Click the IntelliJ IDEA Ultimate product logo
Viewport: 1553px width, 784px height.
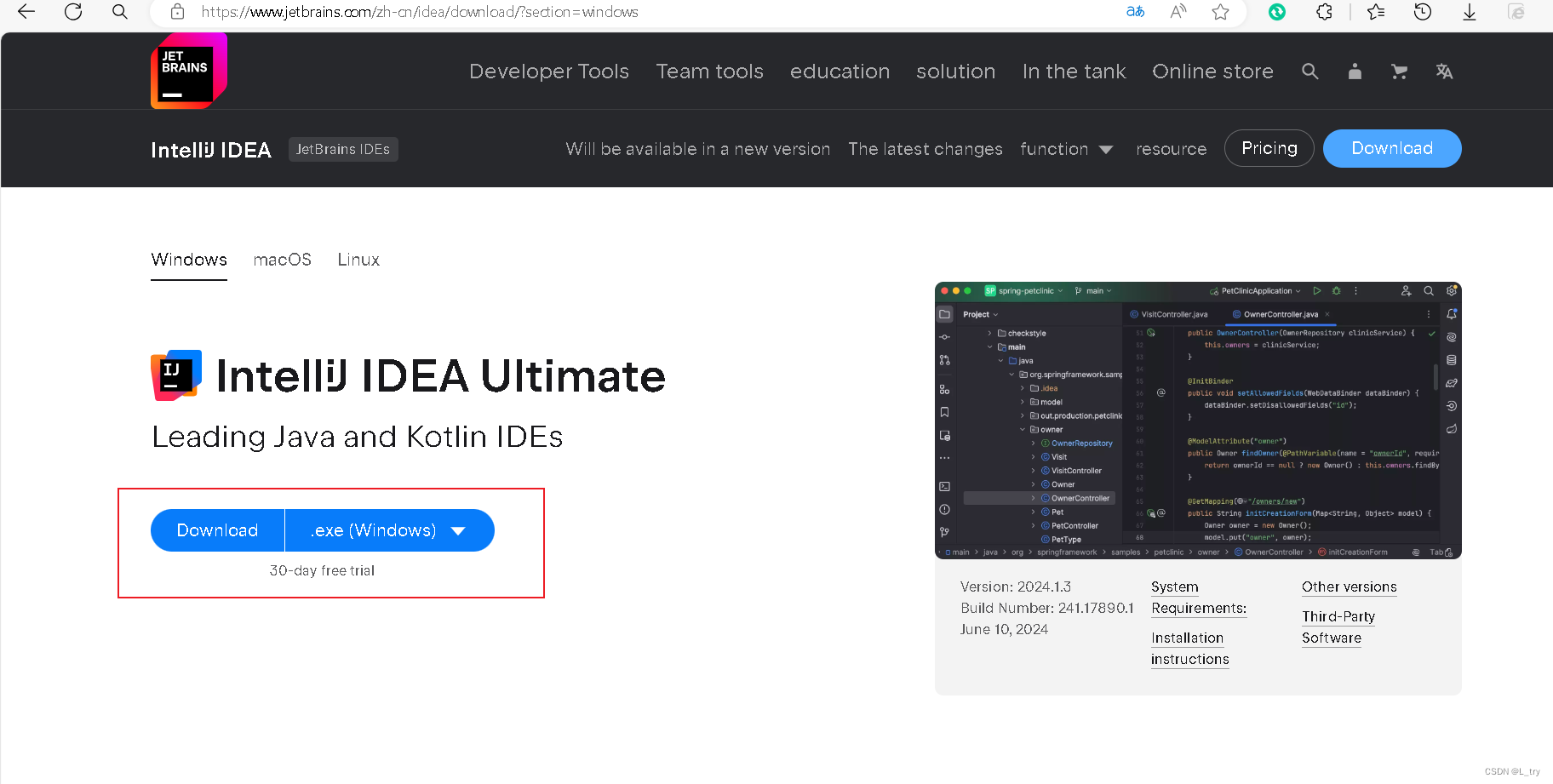176,375
